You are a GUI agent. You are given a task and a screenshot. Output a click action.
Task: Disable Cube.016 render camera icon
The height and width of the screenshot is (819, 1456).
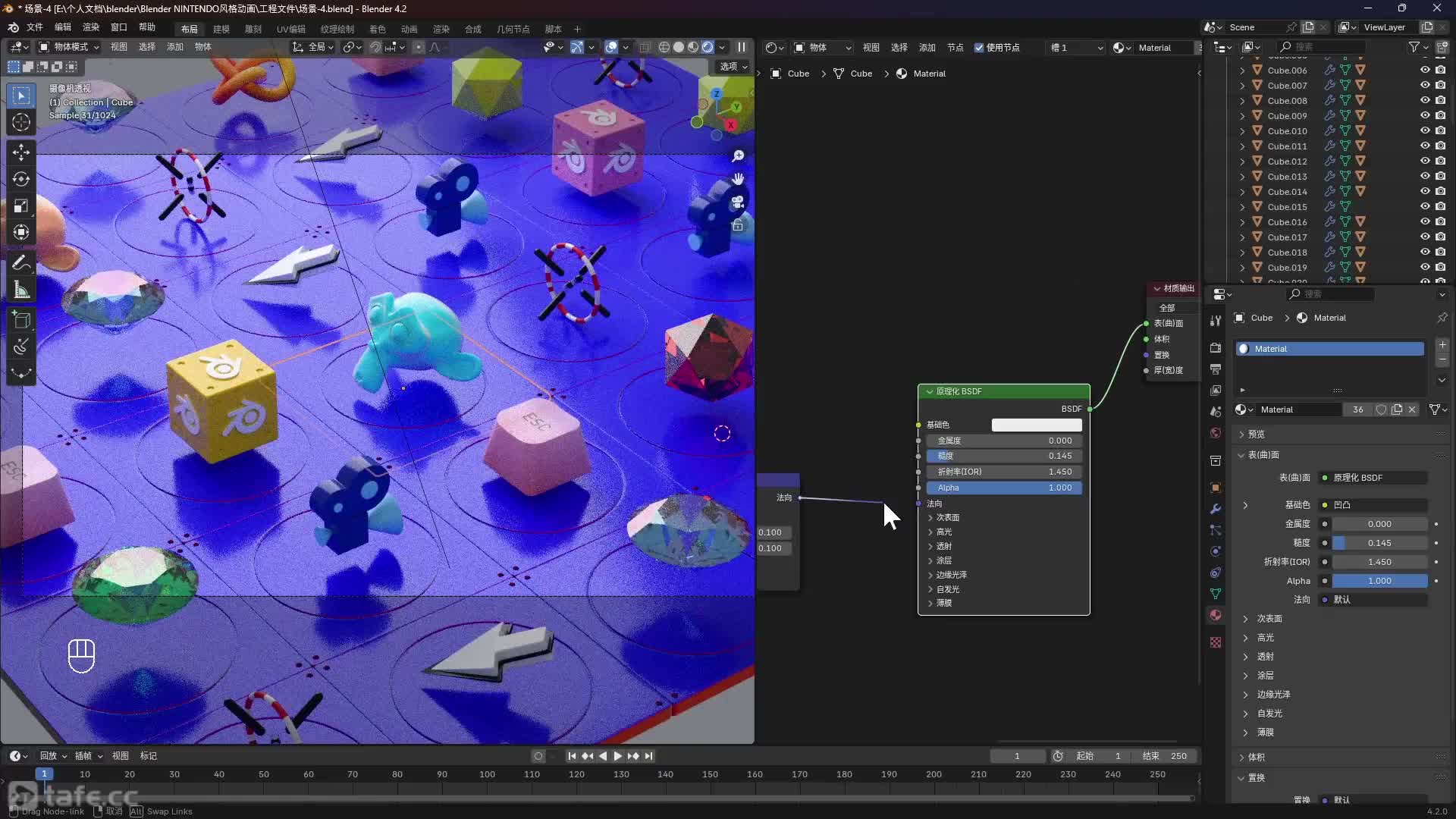1440,221
